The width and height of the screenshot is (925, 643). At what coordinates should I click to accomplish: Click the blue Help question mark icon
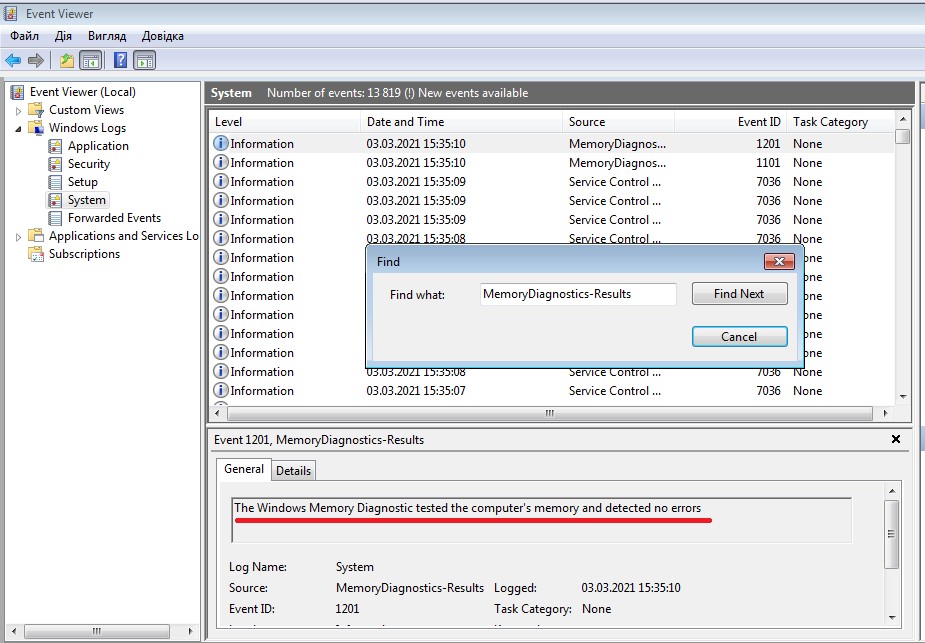click(120, 61)
